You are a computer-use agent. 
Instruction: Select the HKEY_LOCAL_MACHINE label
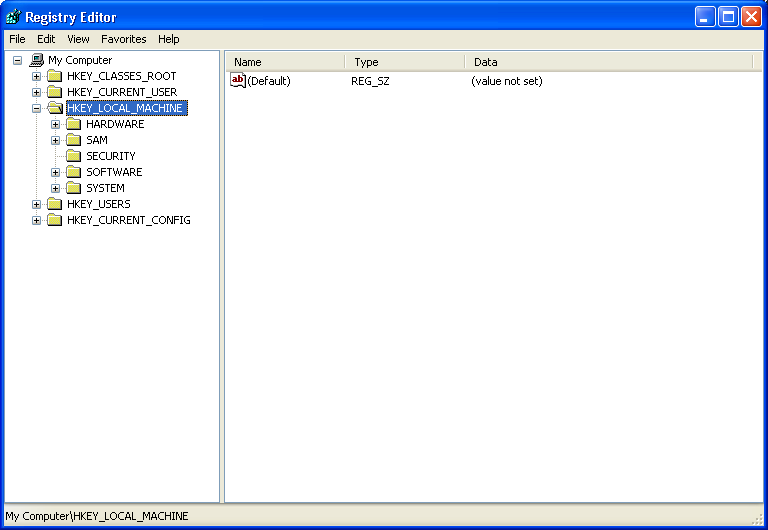[127, 108]
